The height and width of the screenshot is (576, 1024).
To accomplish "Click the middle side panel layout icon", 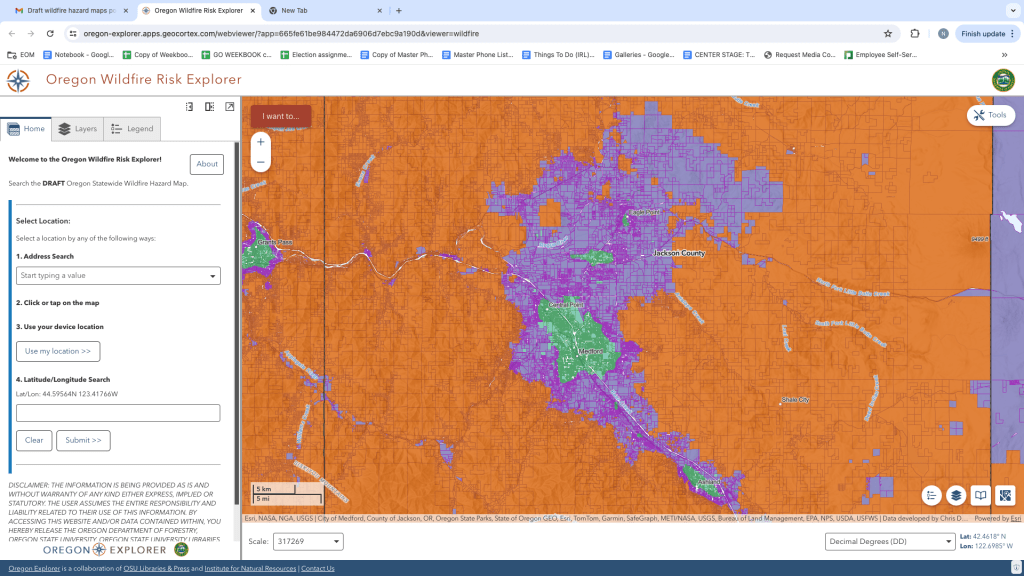I will click(210, 106).
